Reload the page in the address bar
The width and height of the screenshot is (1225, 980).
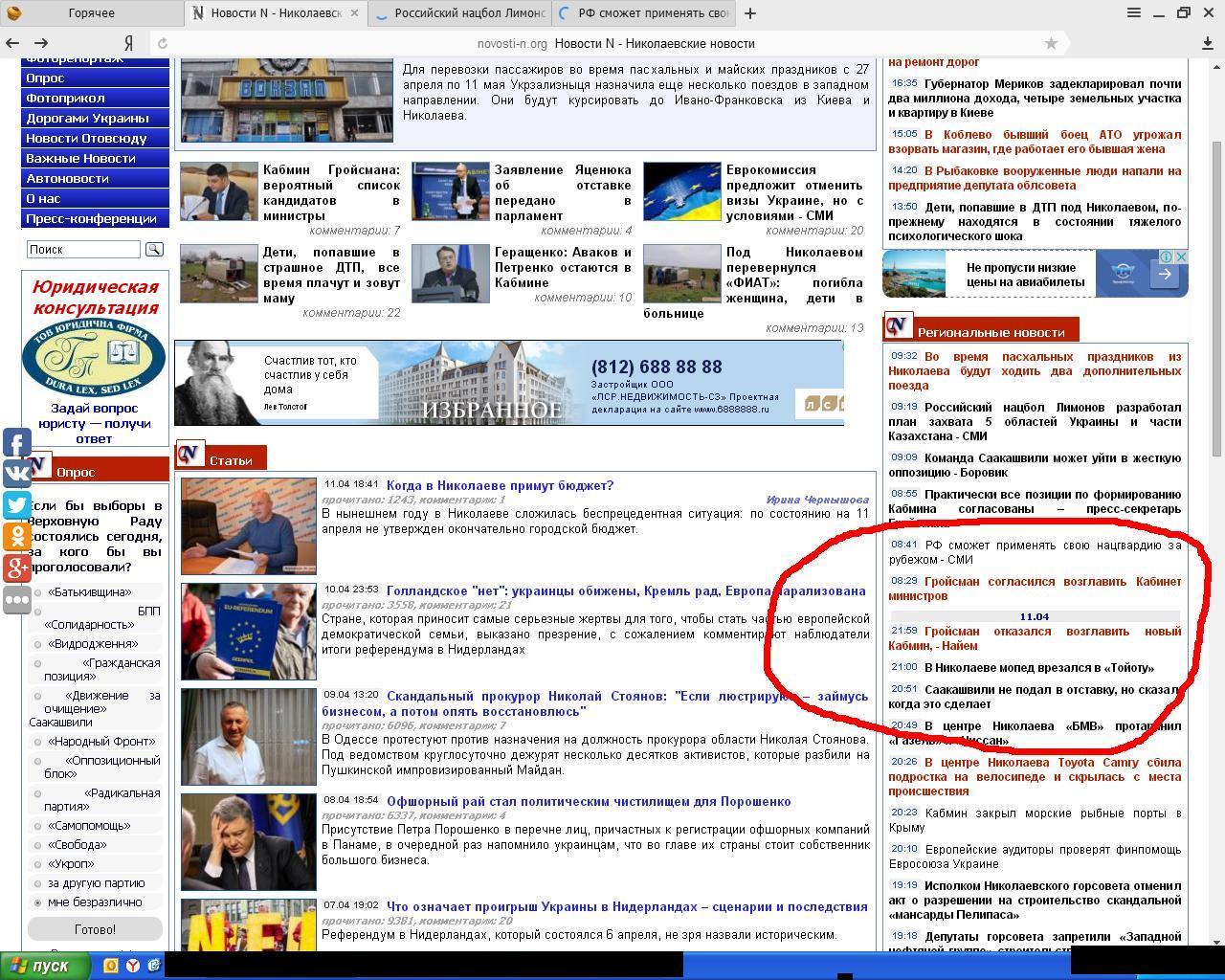click(163, 43)
